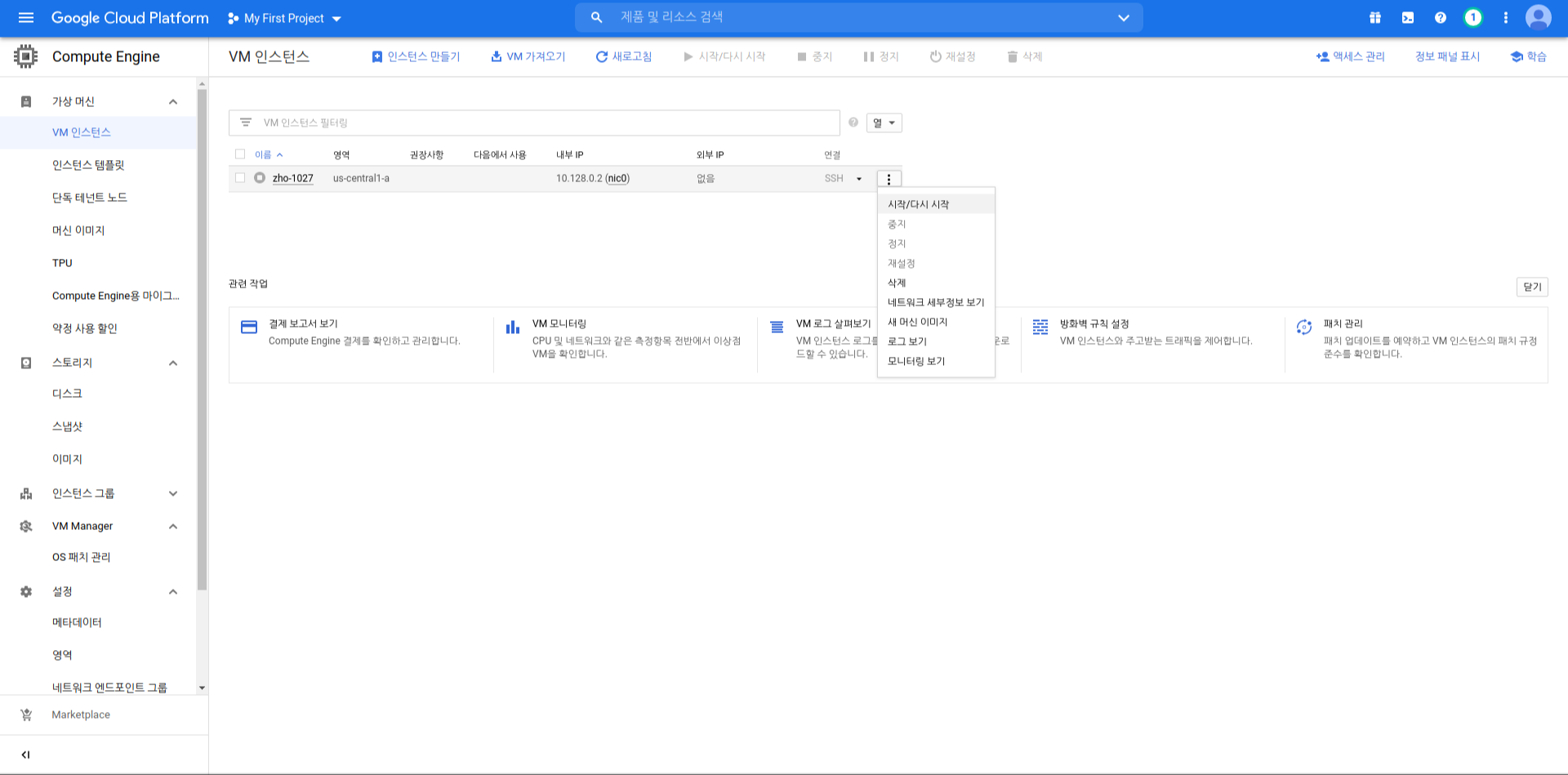Expand the search bar dropdown arrow
Viewport: 1568px width, 775px height.
pos(1124,17)
